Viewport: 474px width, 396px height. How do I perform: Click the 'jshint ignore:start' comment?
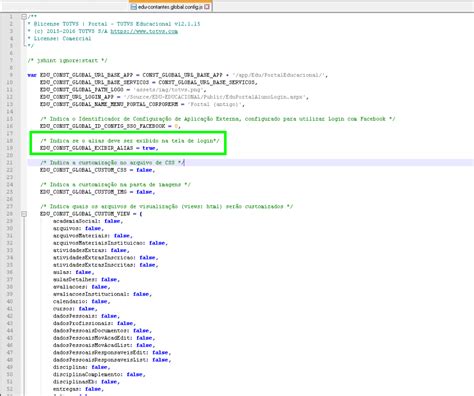(67, 60)
